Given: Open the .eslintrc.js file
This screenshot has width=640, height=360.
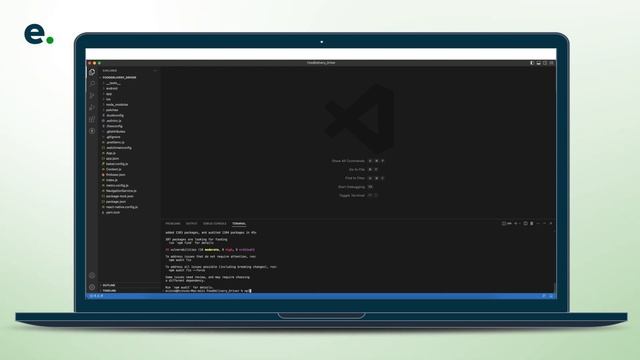Looking at the screenshot, I should point(113,121).
